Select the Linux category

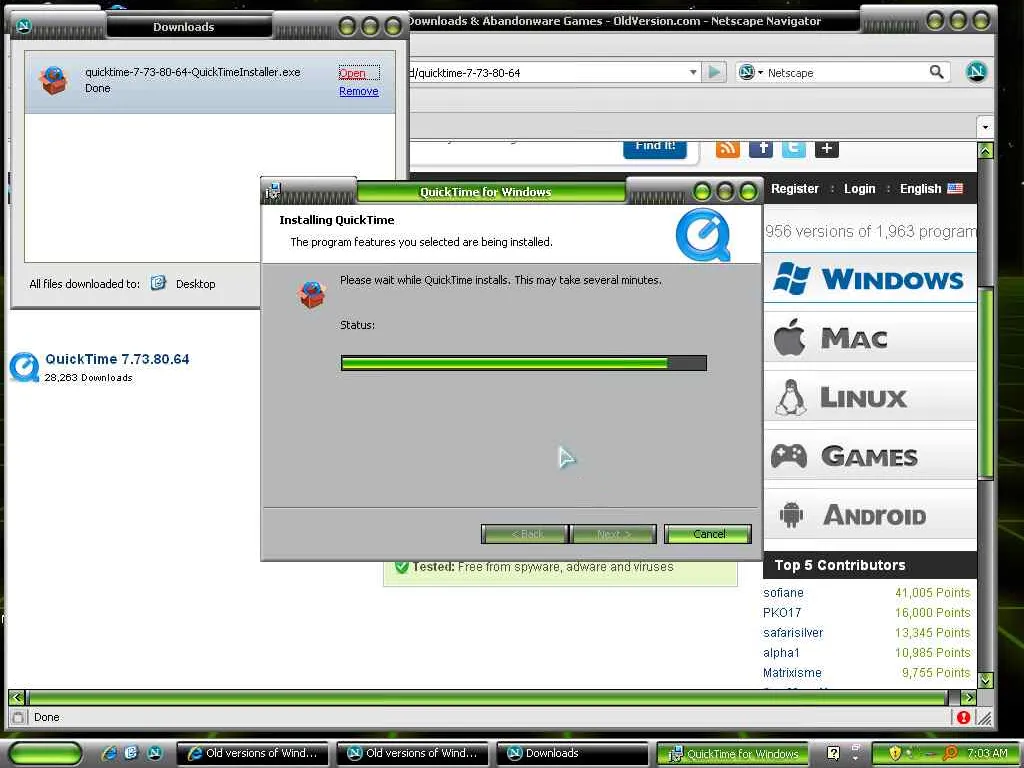(870, 396)
